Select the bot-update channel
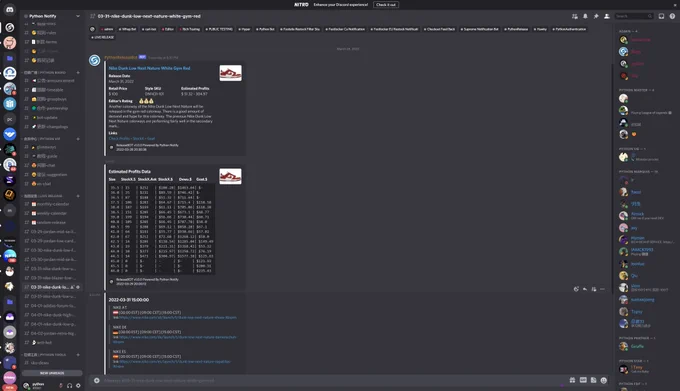Screen dimensions: 680x391 (x=52, y=117)
